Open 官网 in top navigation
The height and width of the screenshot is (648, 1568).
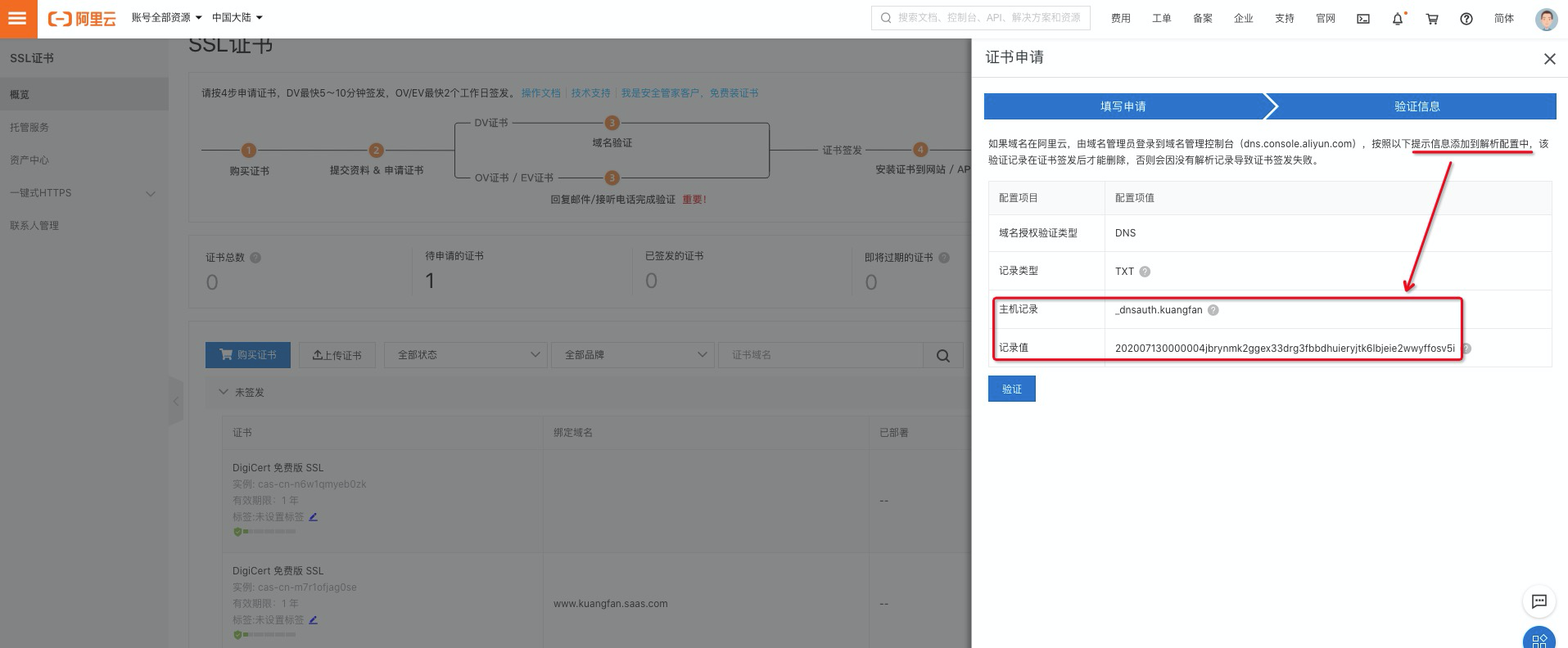pyautogui.click(x=1325, y=19)
